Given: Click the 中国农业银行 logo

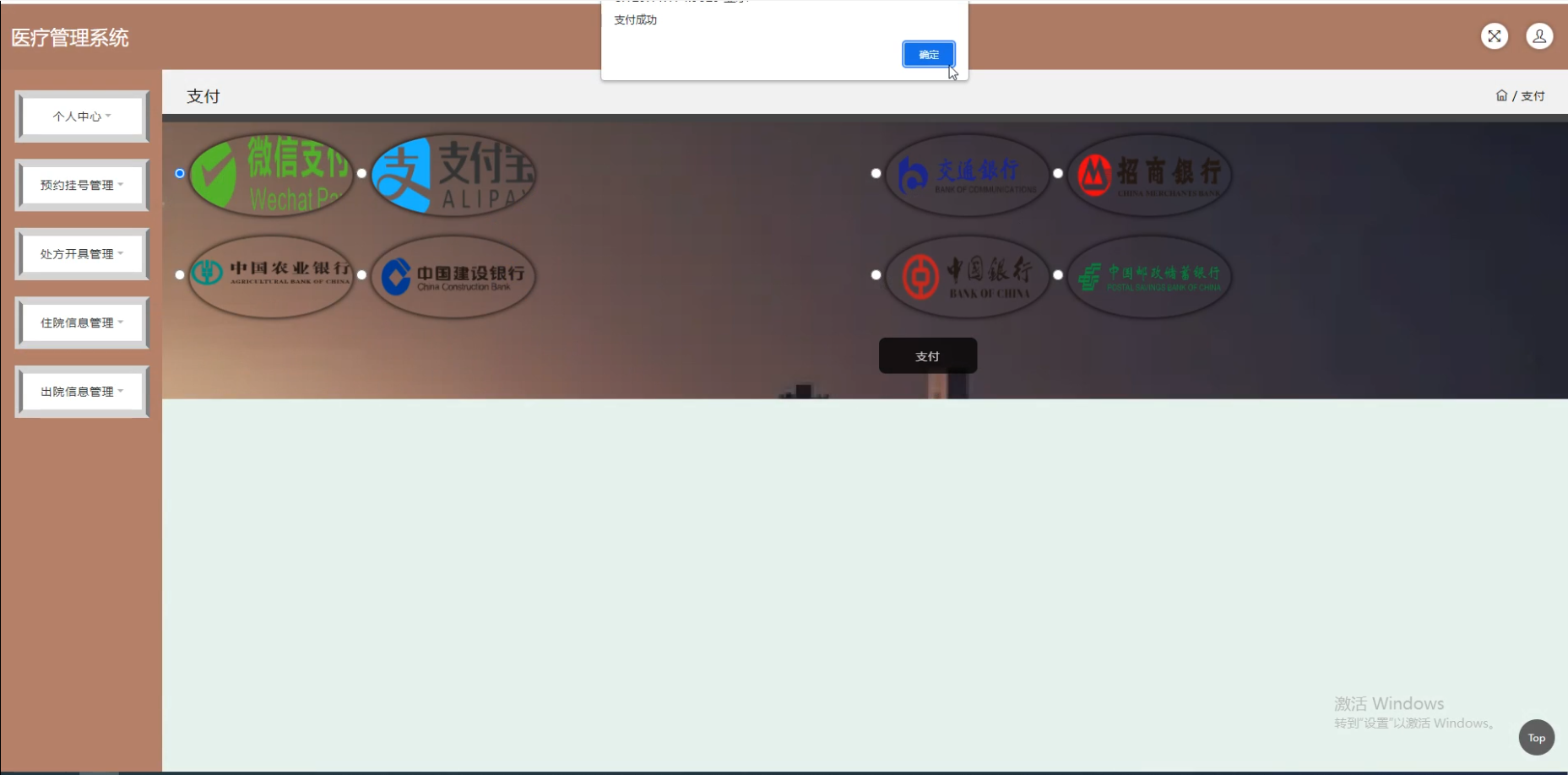Looking at the screenshot, I should pos(271,276).
